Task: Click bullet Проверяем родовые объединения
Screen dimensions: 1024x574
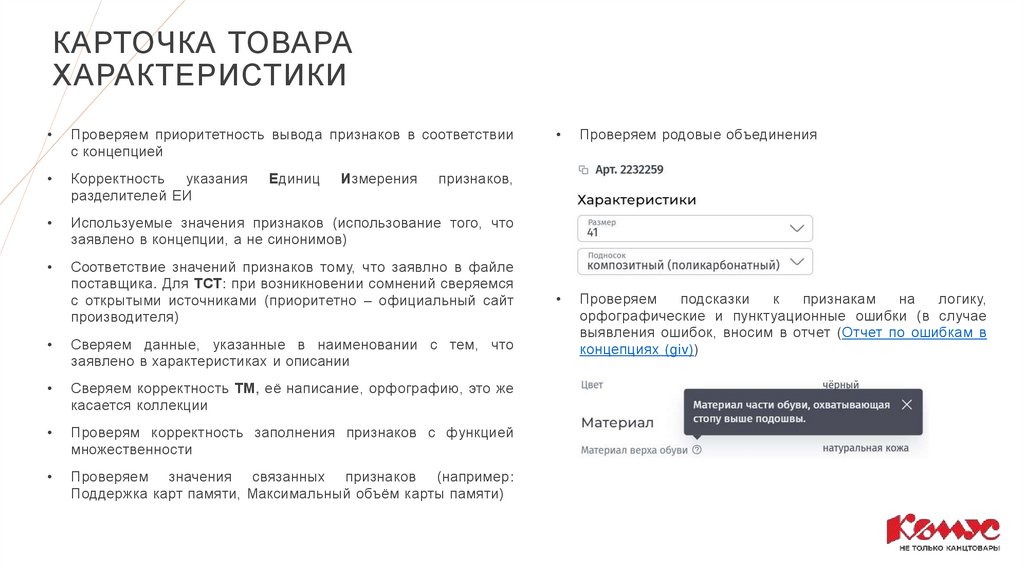Action: coord(698,135)
